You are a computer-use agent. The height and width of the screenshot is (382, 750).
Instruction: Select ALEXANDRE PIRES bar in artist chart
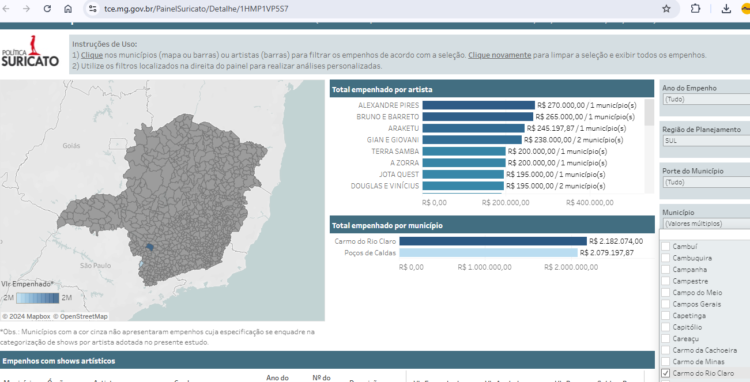point(478,105)
